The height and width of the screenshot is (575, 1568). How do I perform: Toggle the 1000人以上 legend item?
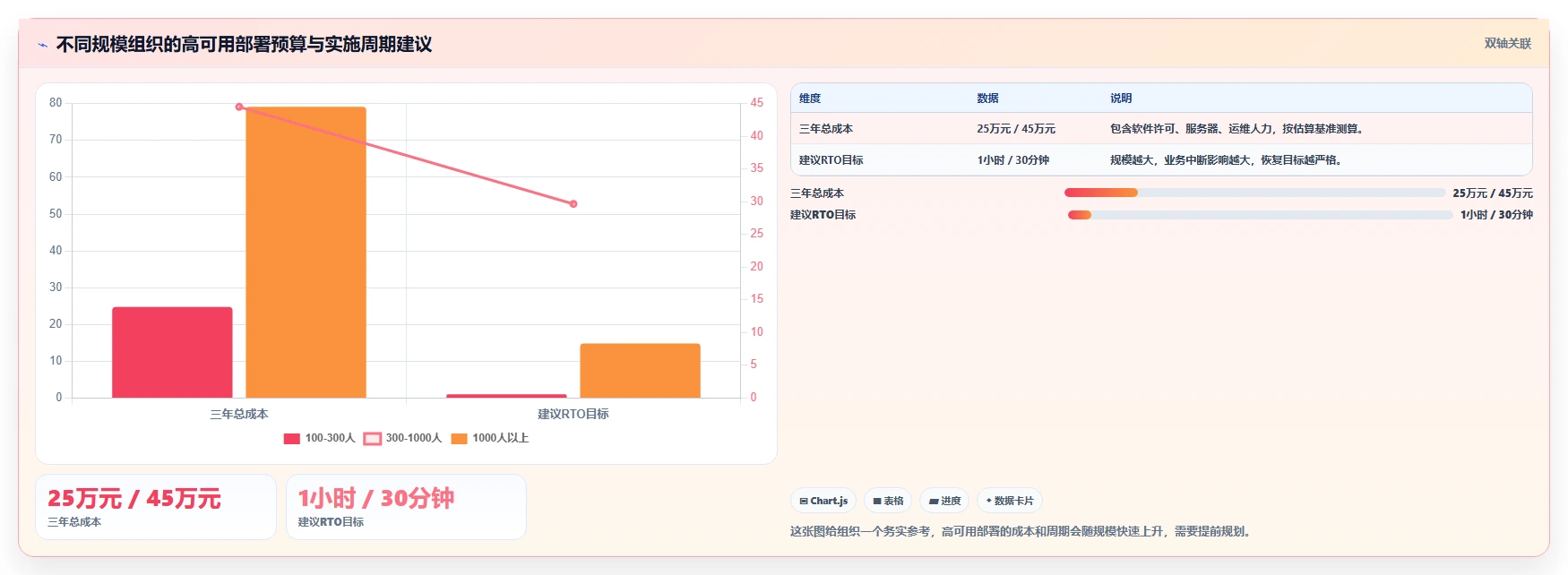click(489, 438)
